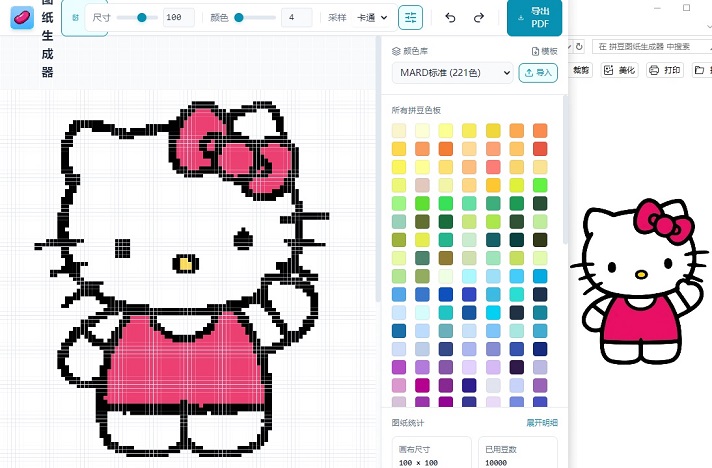The image size is (712, 468).
Task: Open the MARD标准 color library dropdown
Action: tap(452, 72)
